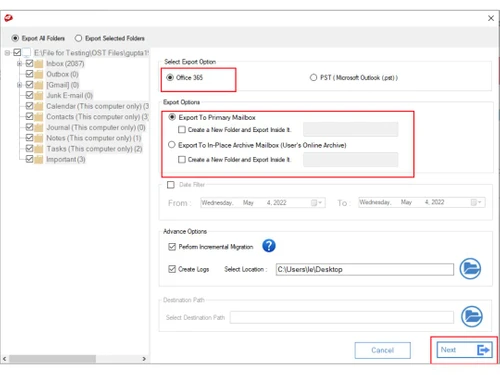Open the From date calendar dropdown
The image size is (500, 375).
(x=317, y=202)
